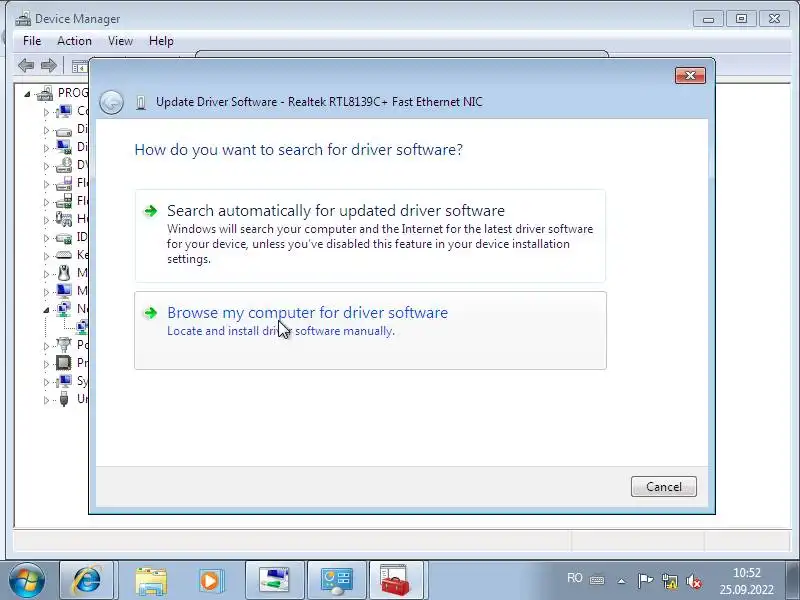Screen dimensions: 800x600
Task: Switch to the Control Panel taskbar window
Action: pyautogui.click(x=336, y=580)
